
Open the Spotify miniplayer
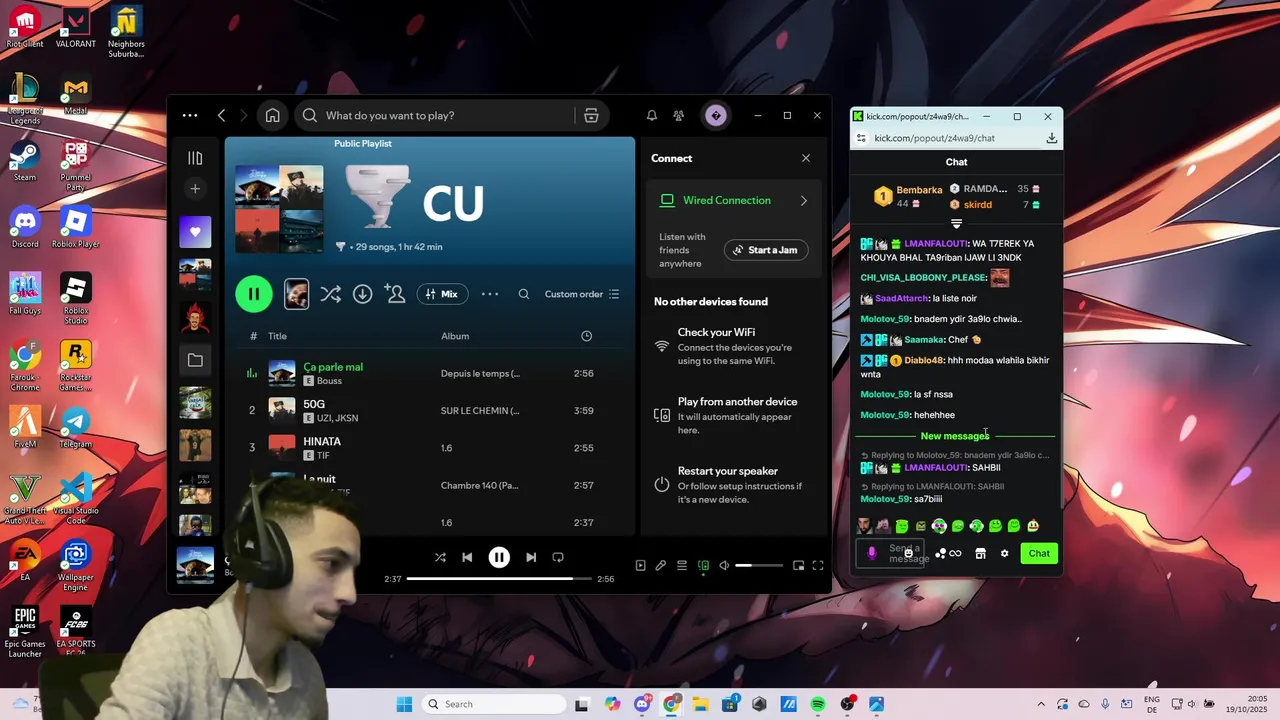[798, 565]
